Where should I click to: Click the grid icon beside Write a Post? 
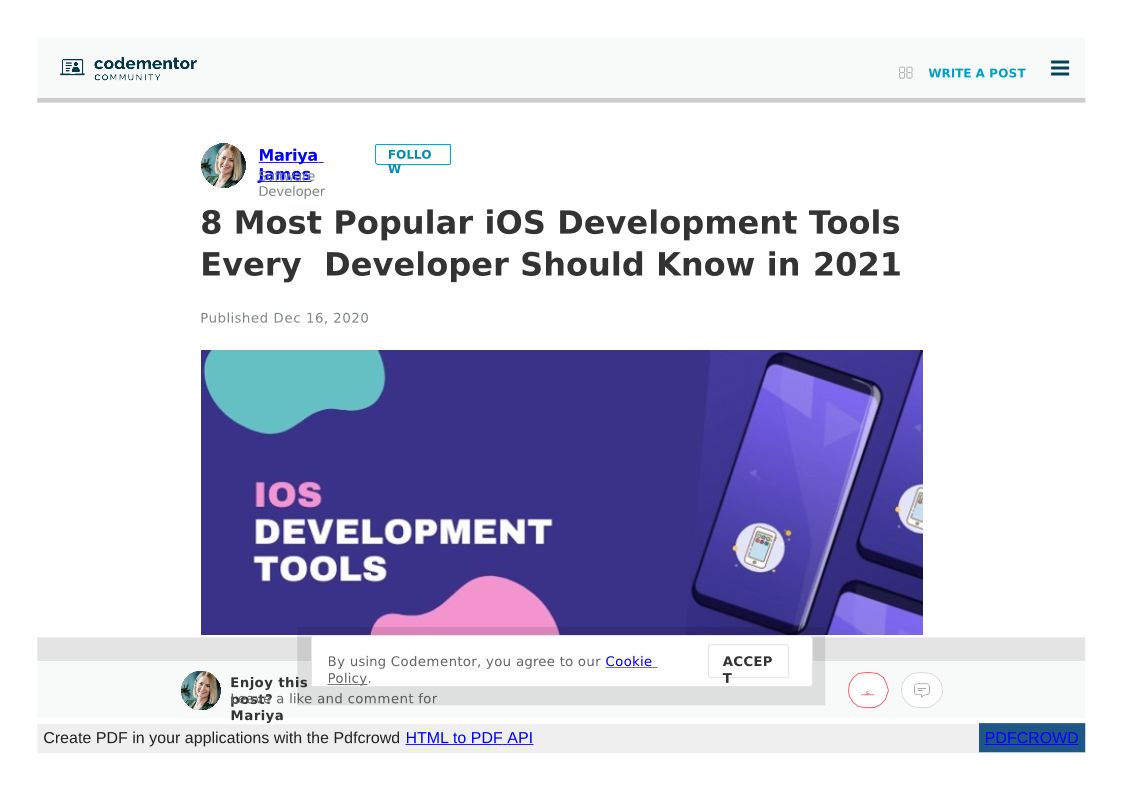905,73
